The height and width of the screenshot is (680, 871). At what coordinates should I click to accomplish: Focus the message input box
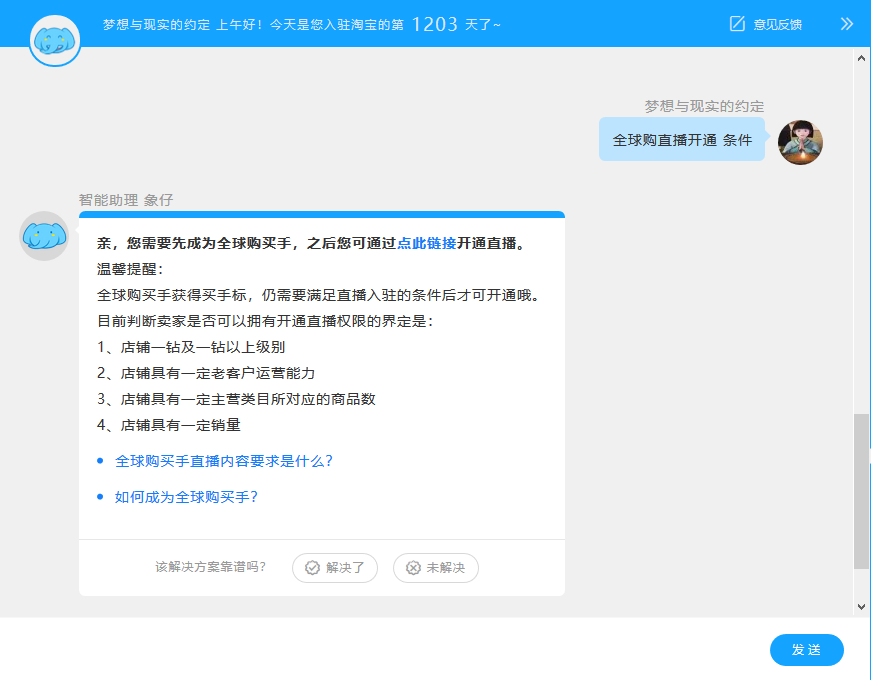383,649
